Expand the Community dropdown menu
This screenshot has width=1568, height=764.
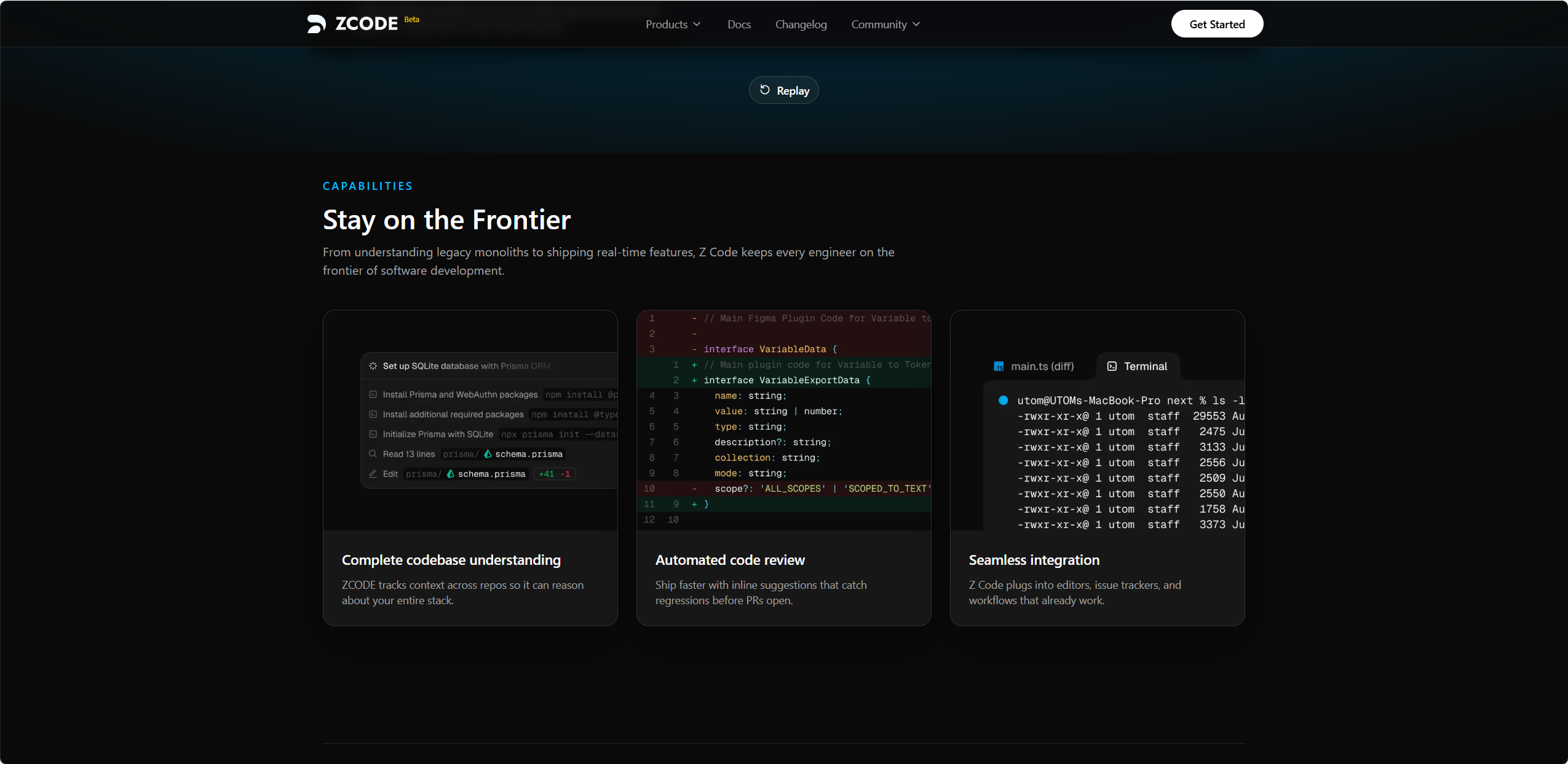(885, 24)
